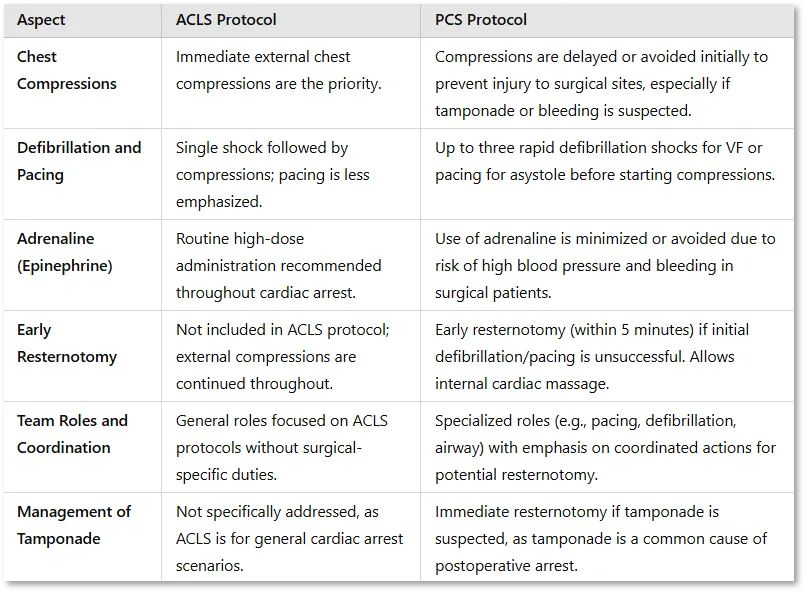Click the Defibrillation and Pacing row label
This screenshot has width=805, height=592.
click(x=79, y=161)
